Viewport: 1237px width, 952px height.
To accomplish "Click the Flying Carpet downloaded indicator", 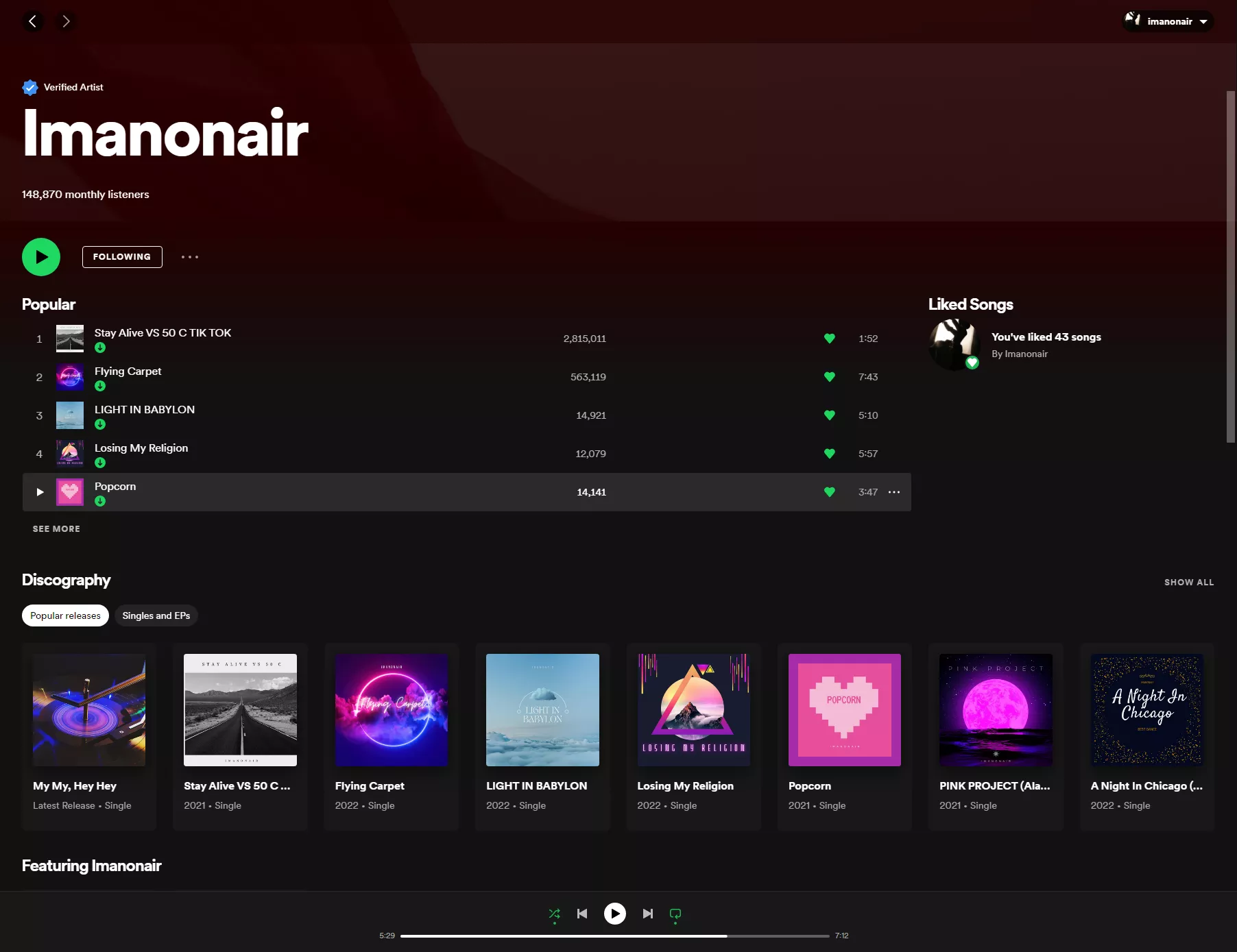I will click(x=100, y=386).
